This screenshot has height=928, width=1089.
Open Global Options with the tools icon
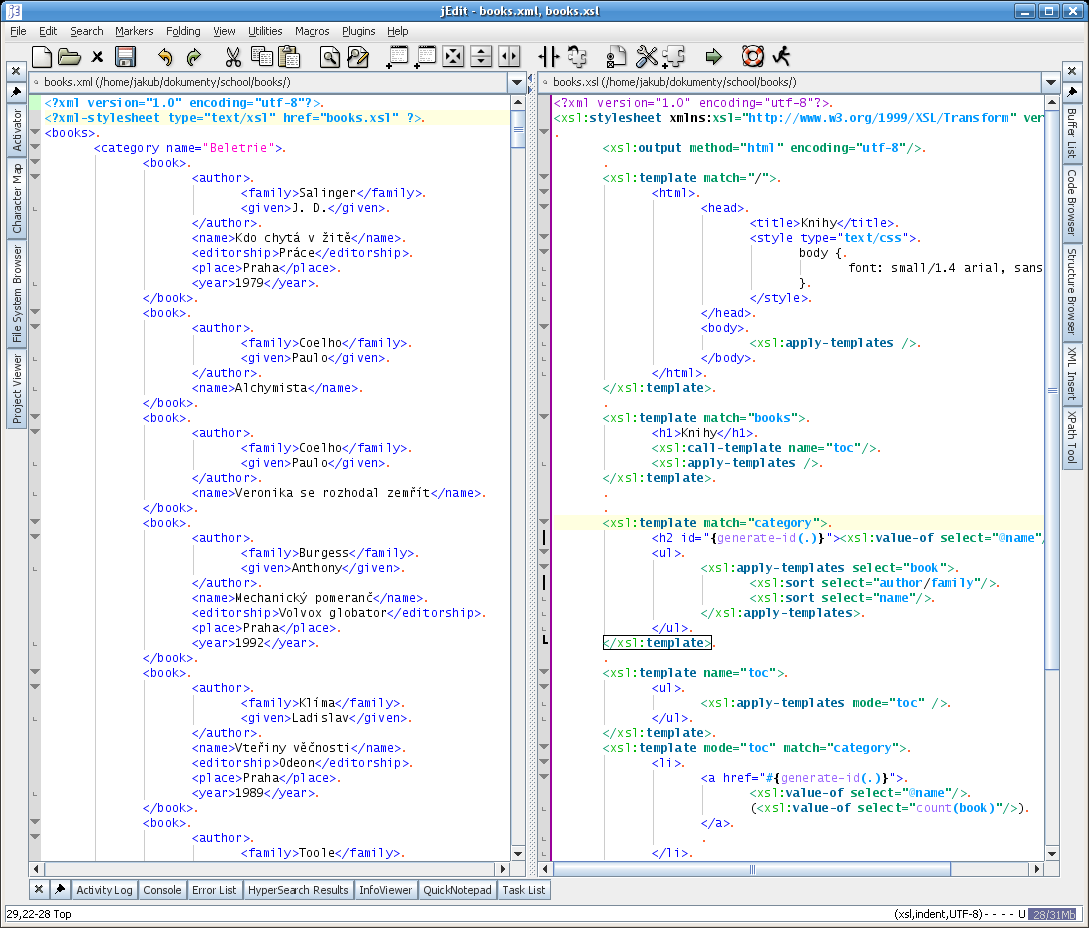point(646,56)
